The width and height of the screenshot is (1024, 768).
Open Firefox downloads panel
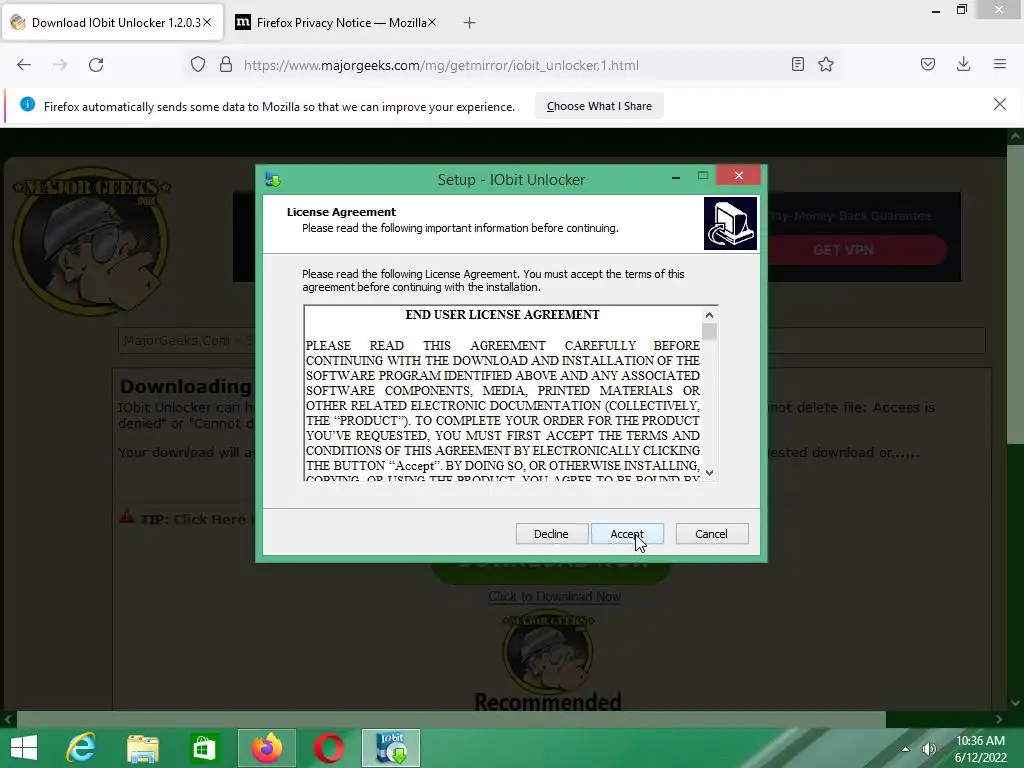pos(963,64)
